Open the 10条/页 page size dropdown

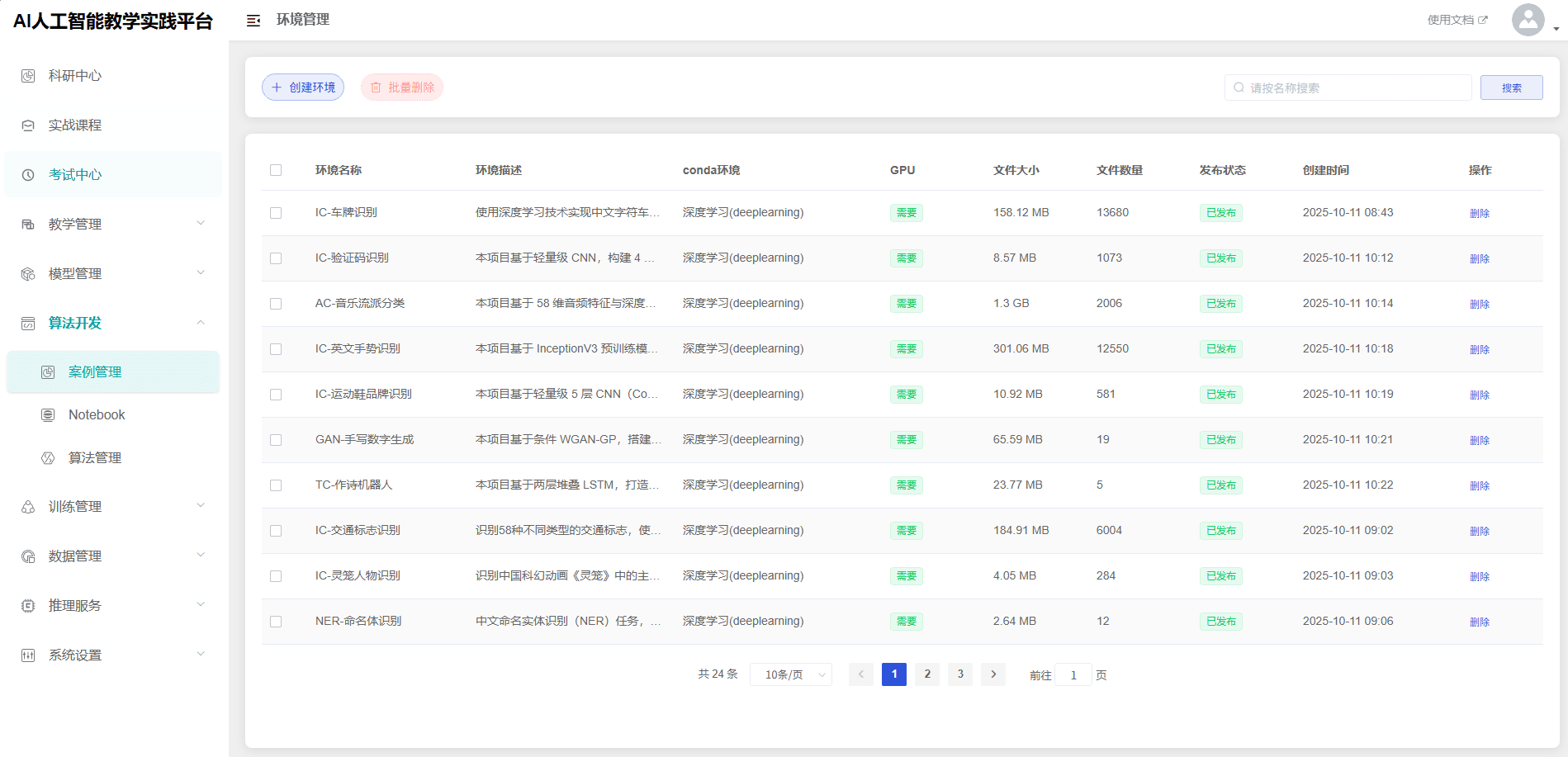[790, 674]
